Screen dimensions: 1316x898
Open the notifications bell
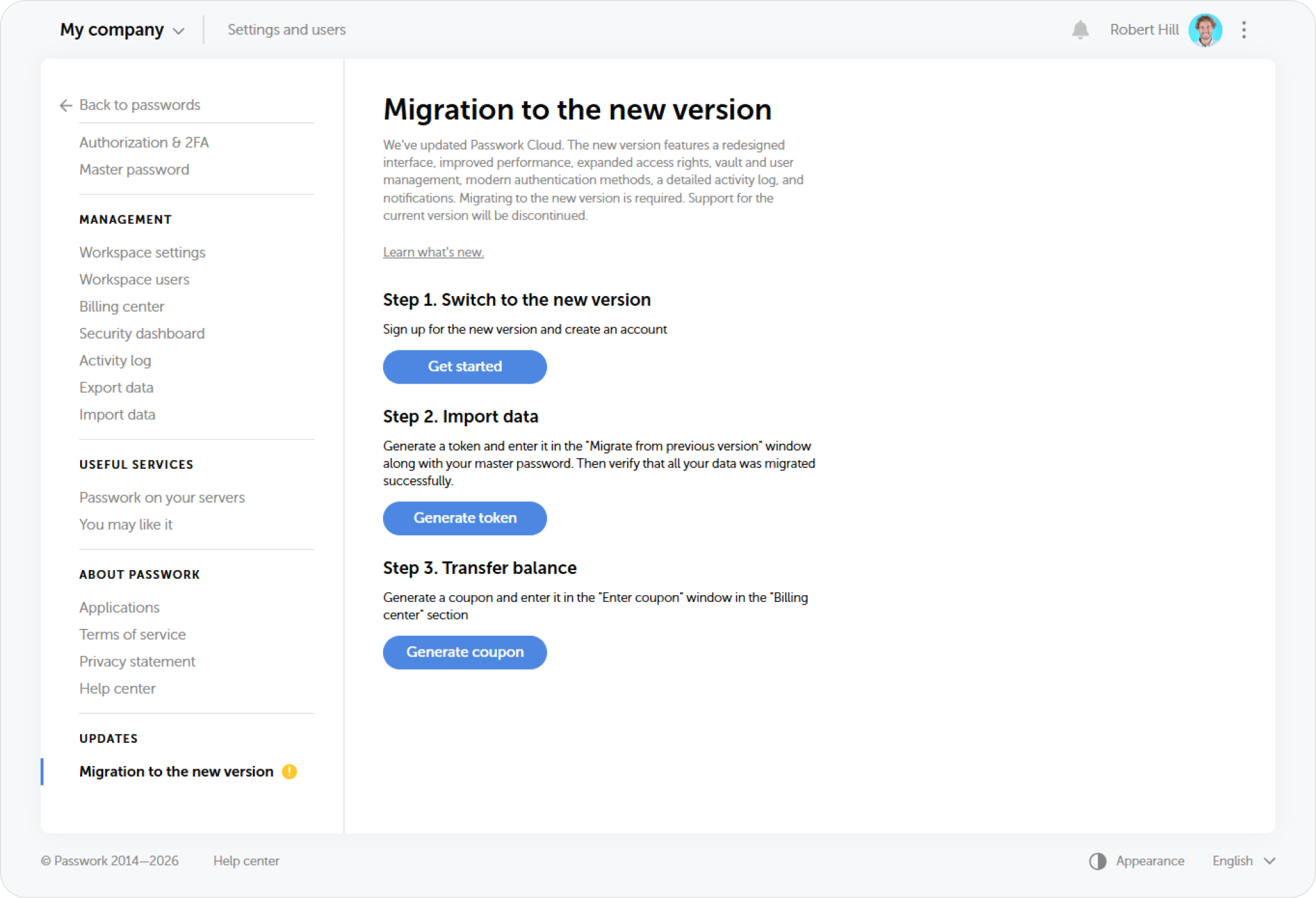coord(1080,30)
